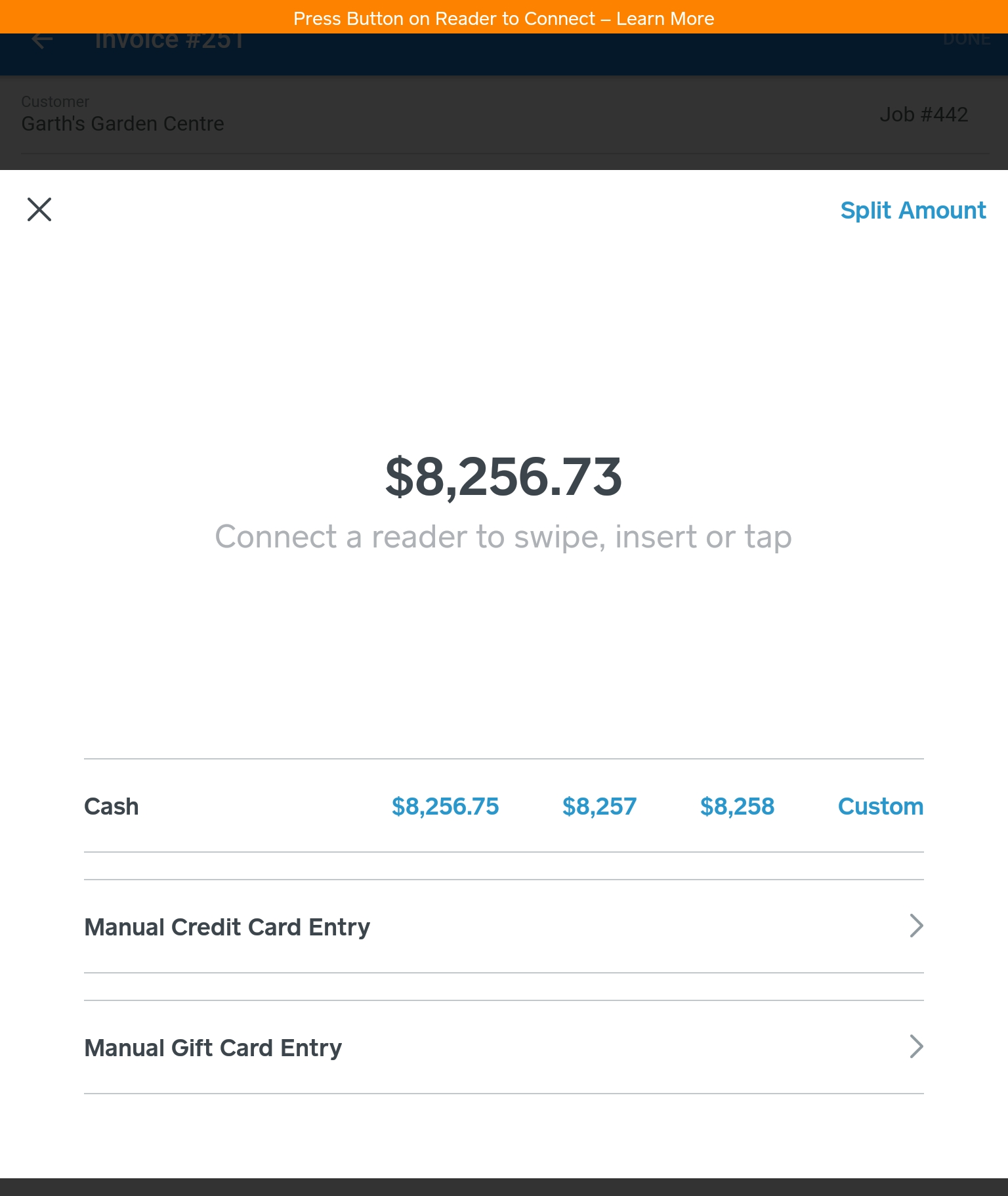Screen dimensions: 1008x1196
Task: Tap the $8,256.73 total amount
Action: (503, 477)
